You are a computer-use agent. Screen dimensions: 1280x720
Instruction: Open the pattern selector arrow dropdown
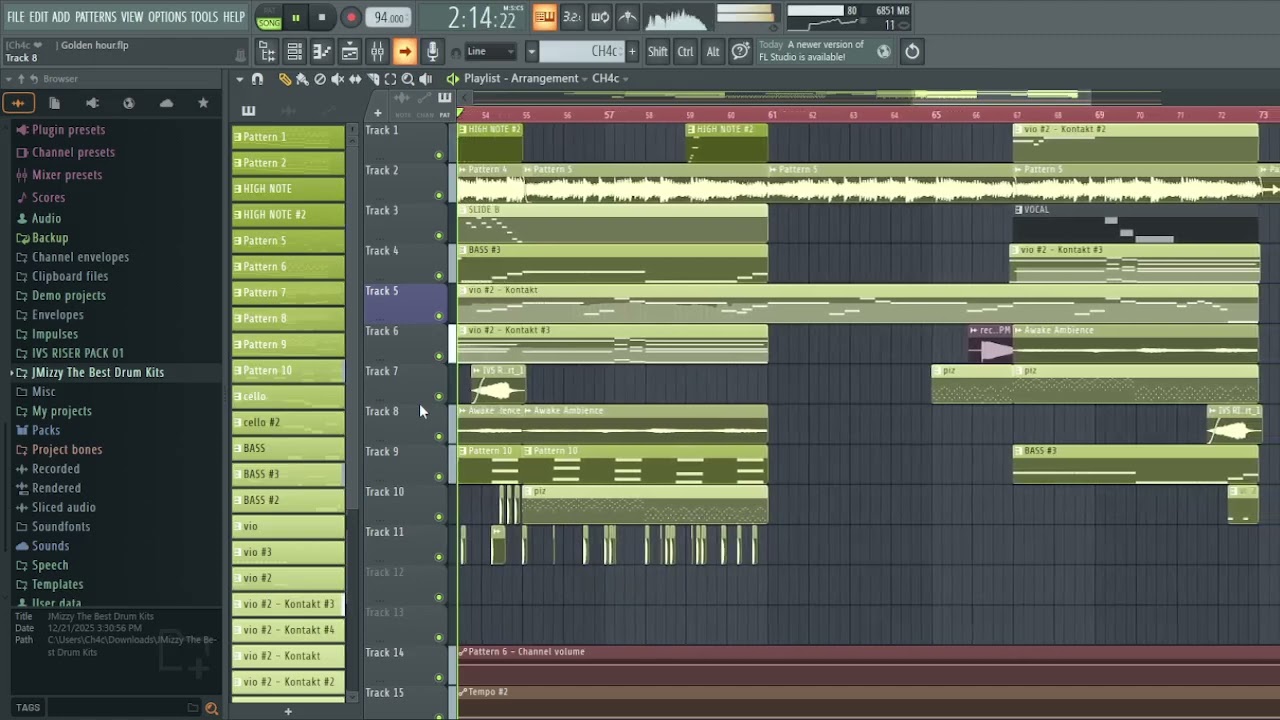pos(532,52)
